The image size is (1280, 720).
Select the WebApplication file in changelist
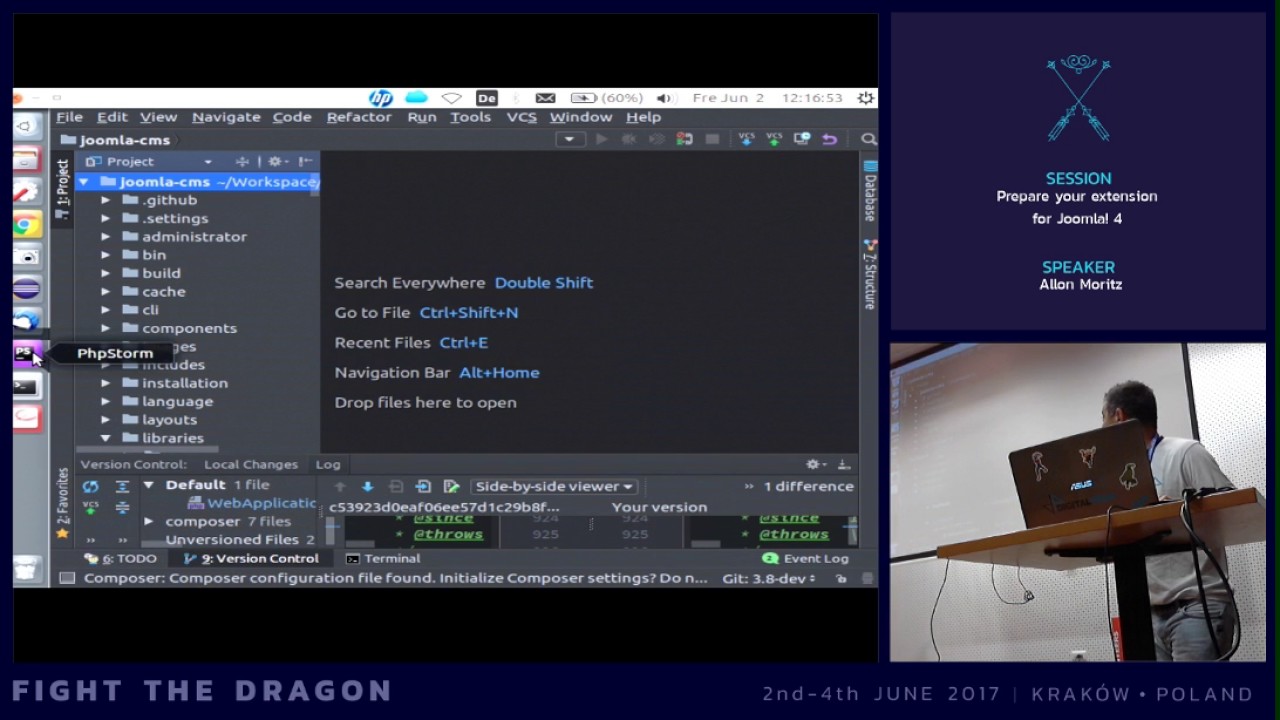pyautogui.click(x=251, y=503)
